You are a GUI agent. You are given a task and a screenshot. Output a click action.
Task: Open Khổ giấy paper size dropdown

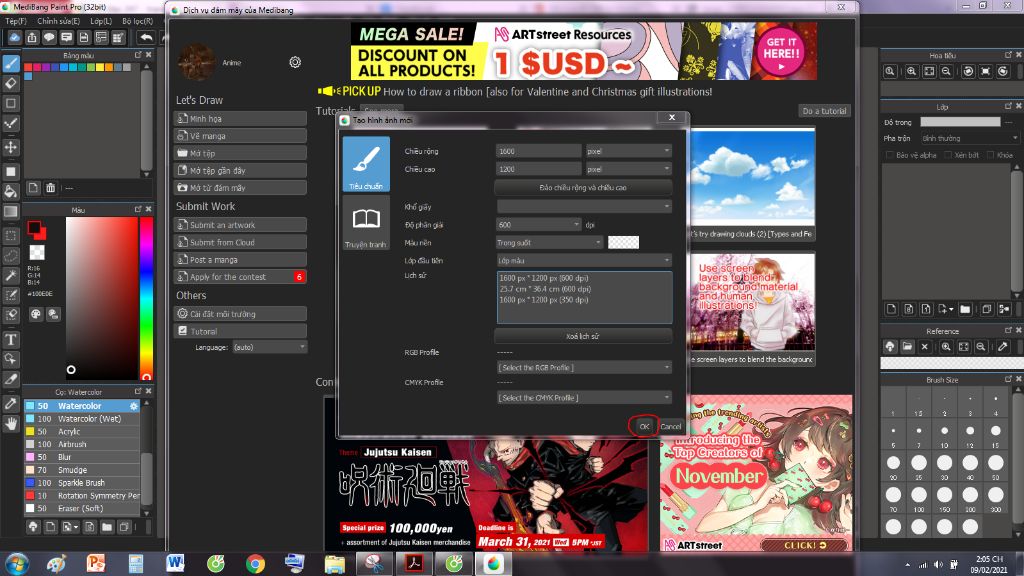584,206
